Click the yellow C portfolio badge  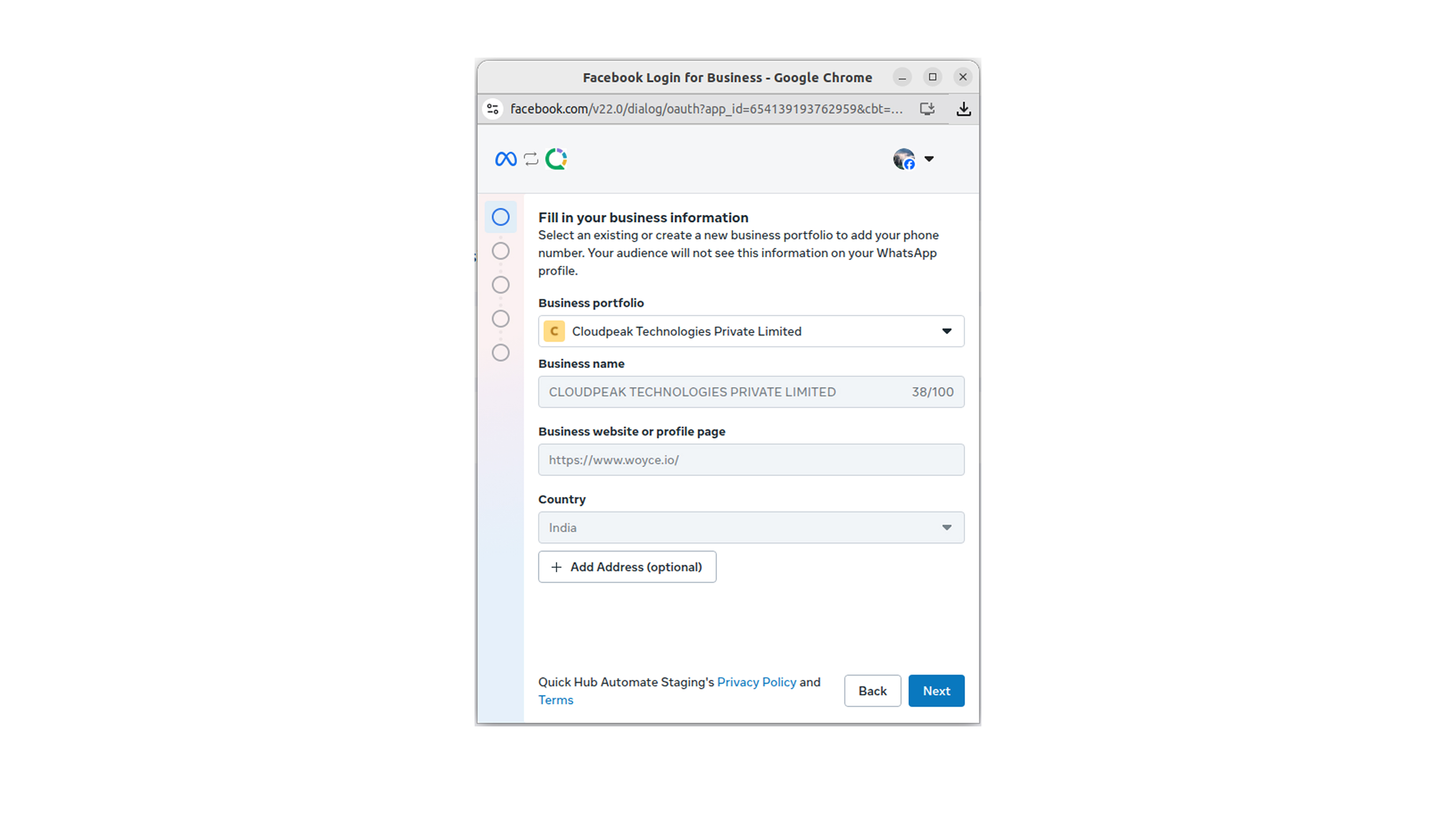(554, 331)
